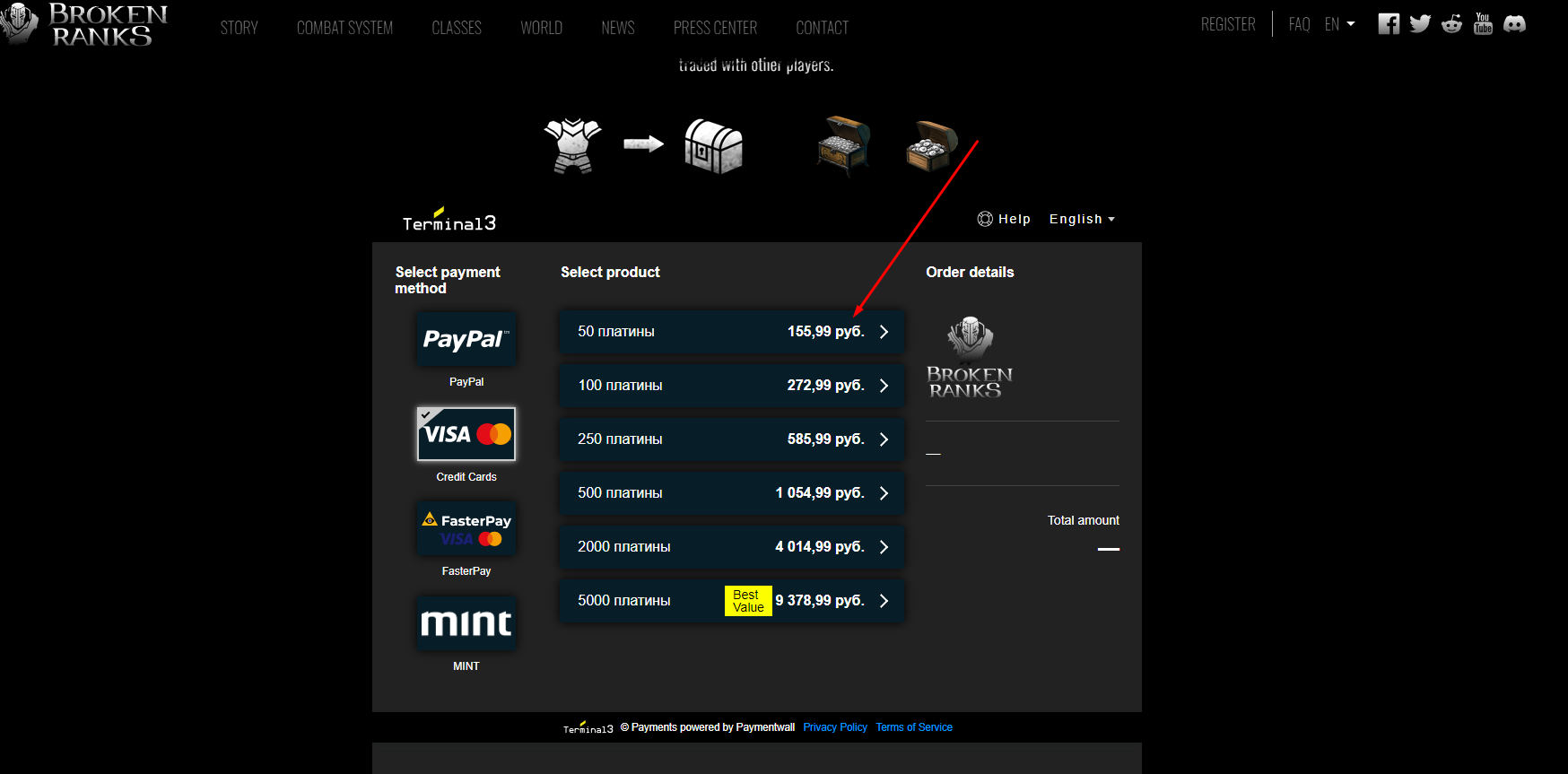Choose the 250 платины product
The image size is (1568, 774).
pyautogui.click(x=731, y=439)
